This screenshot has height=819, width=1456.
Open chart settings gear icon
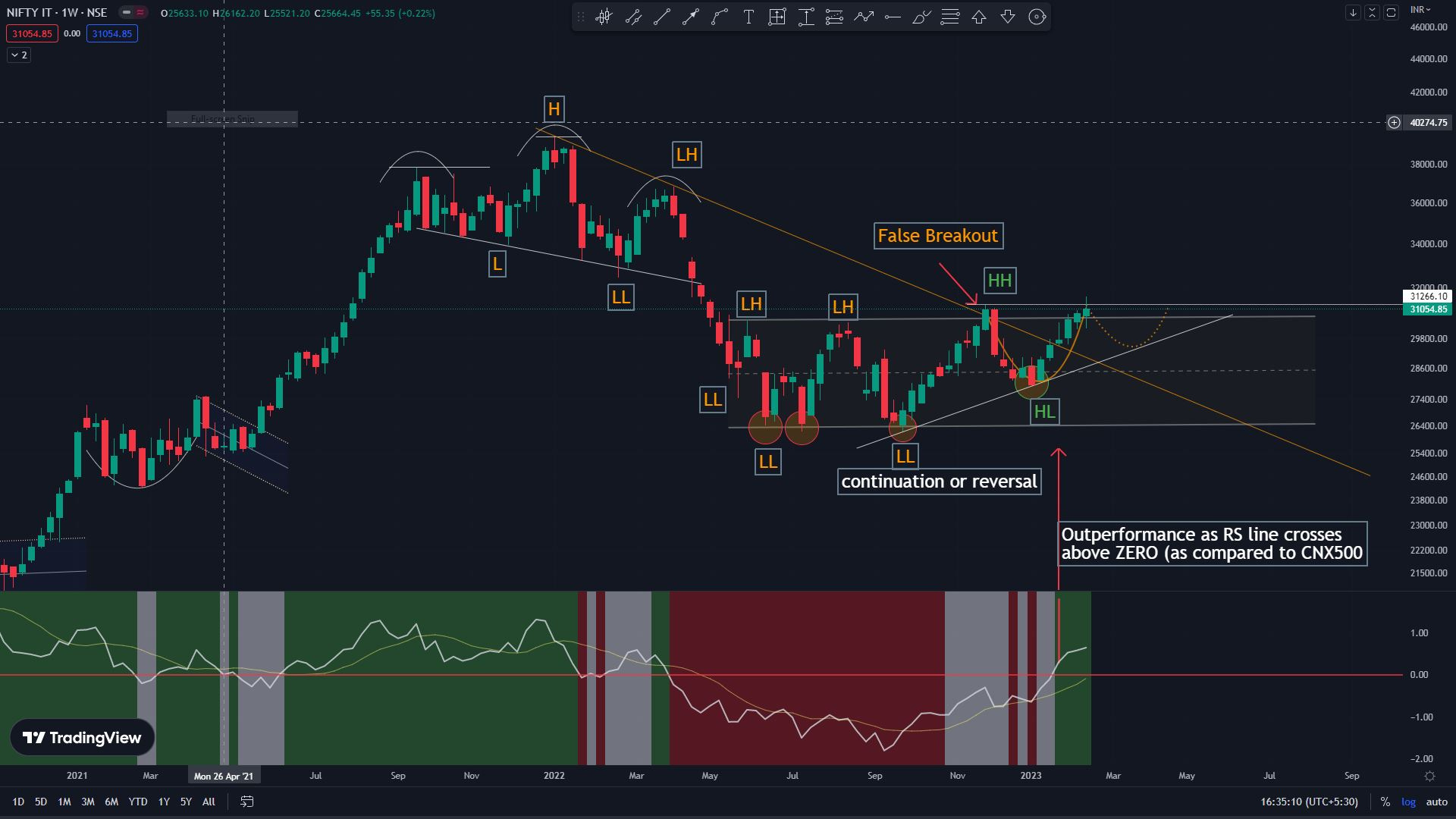(1429, 776)
